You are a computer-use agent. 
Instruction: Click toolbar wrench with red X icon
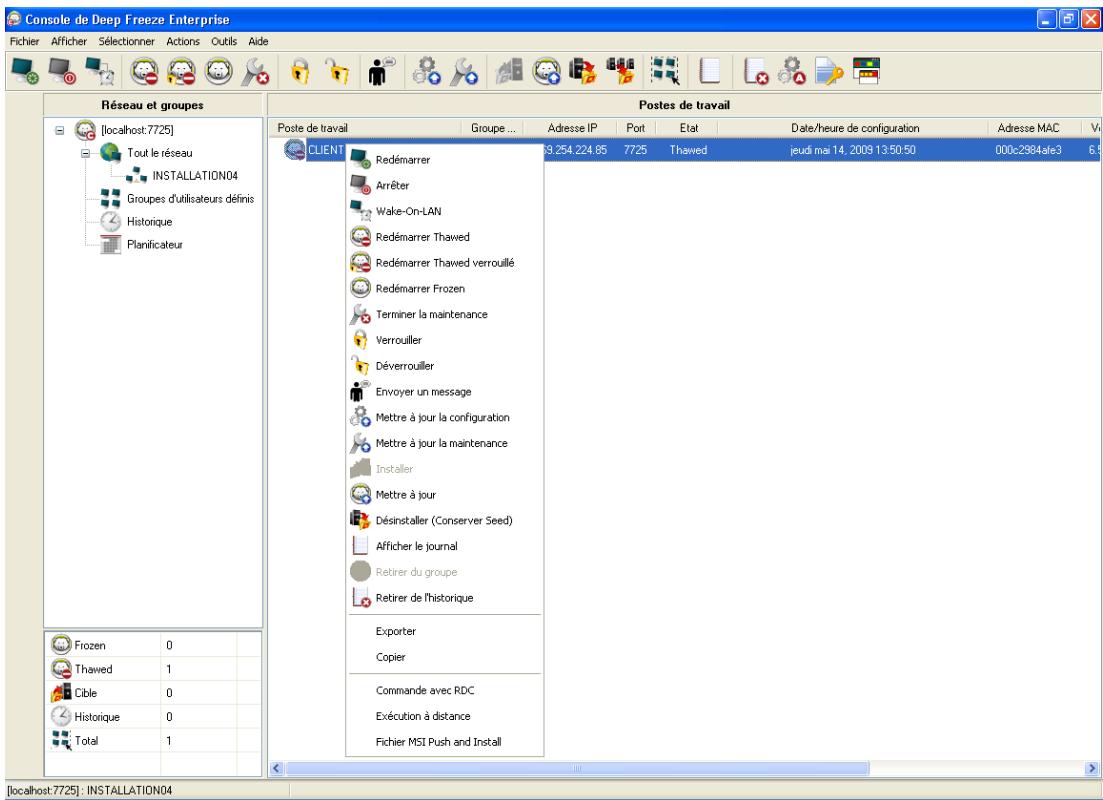255,71
